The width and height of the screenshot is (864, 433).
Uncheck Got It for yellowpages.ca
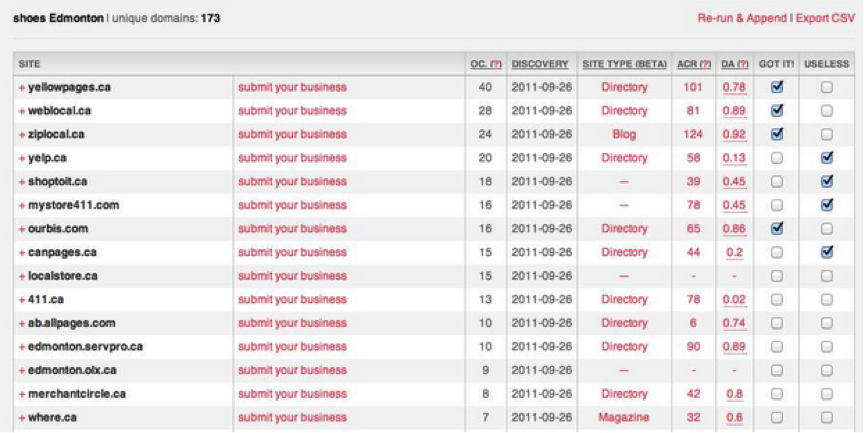(x=777, y=87)
